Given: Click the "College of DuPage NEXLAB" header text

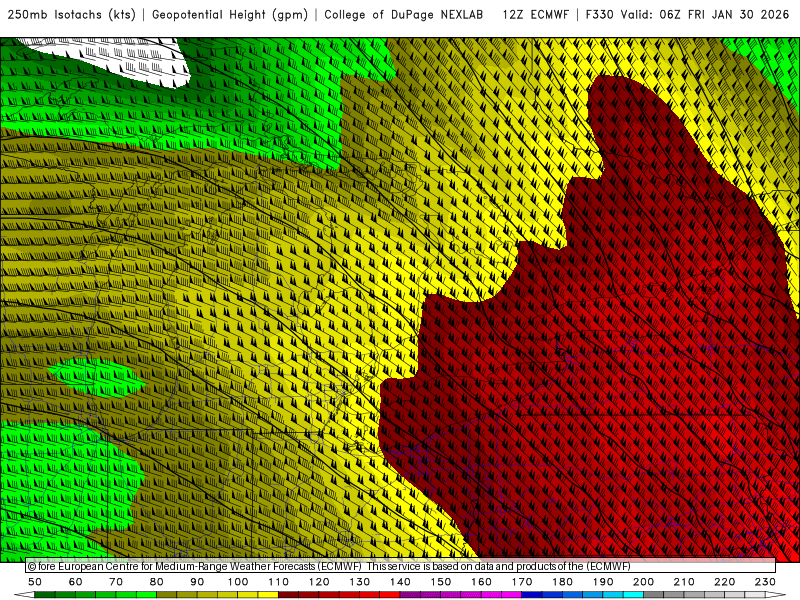Looking at the screenshot, I should click(404, 15).
